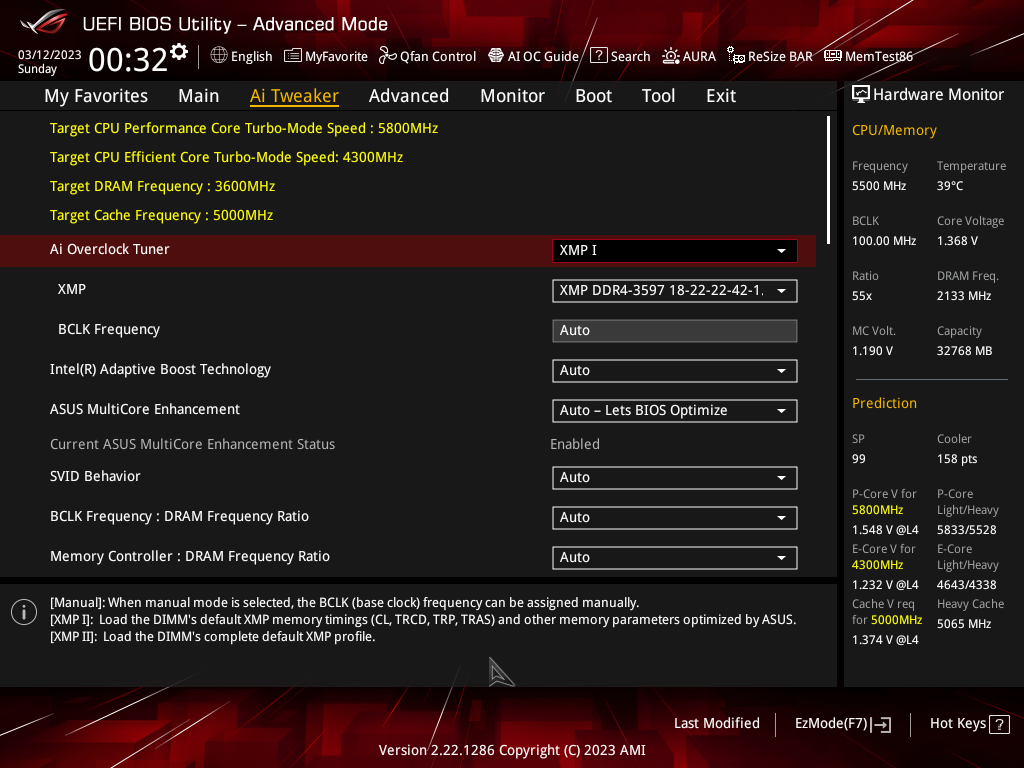Click the ASUS MultiCore Enhancement label
The height and width of the screenshot is (768, 1024).
145,409
